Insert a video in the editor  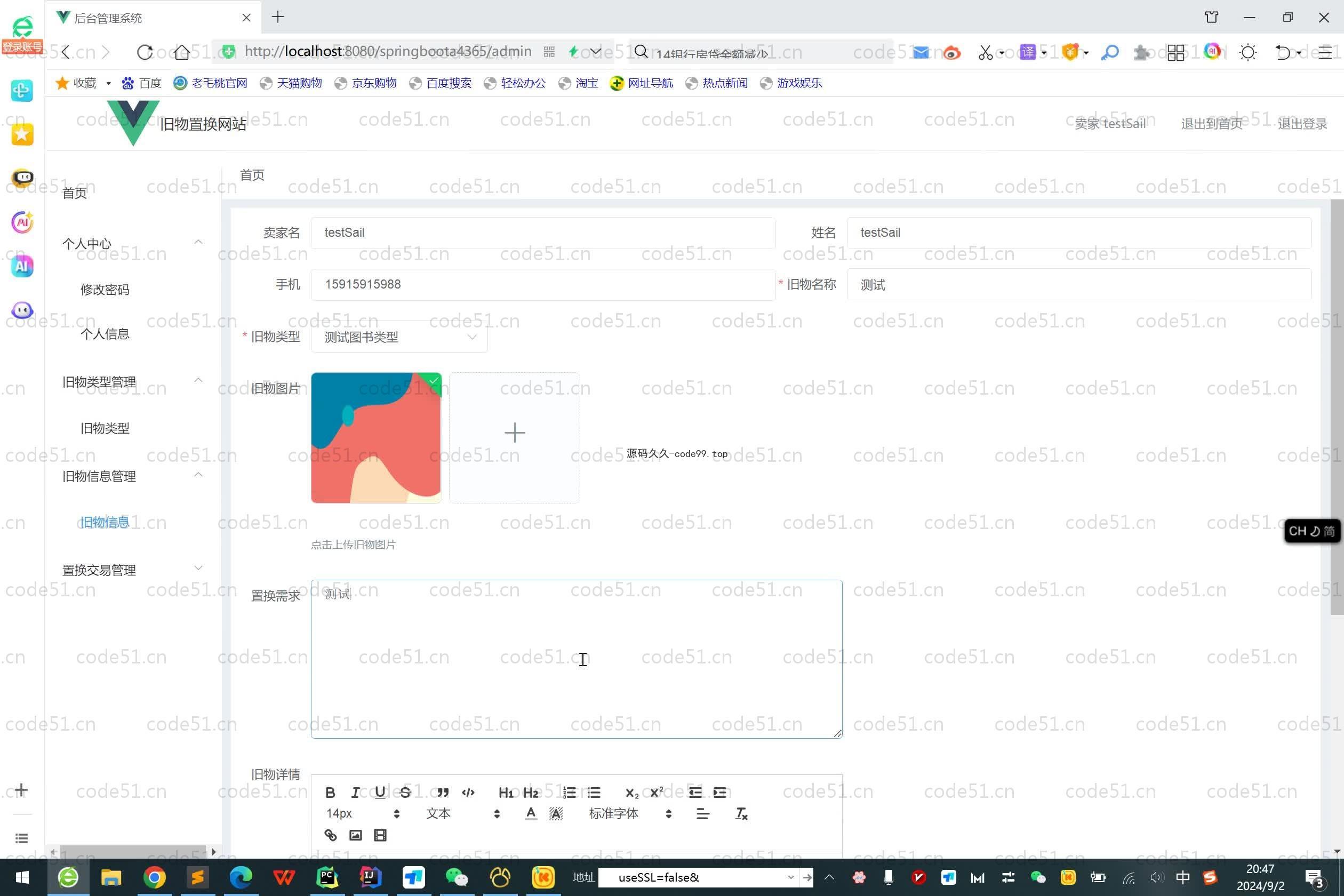[x=380, y=835]
